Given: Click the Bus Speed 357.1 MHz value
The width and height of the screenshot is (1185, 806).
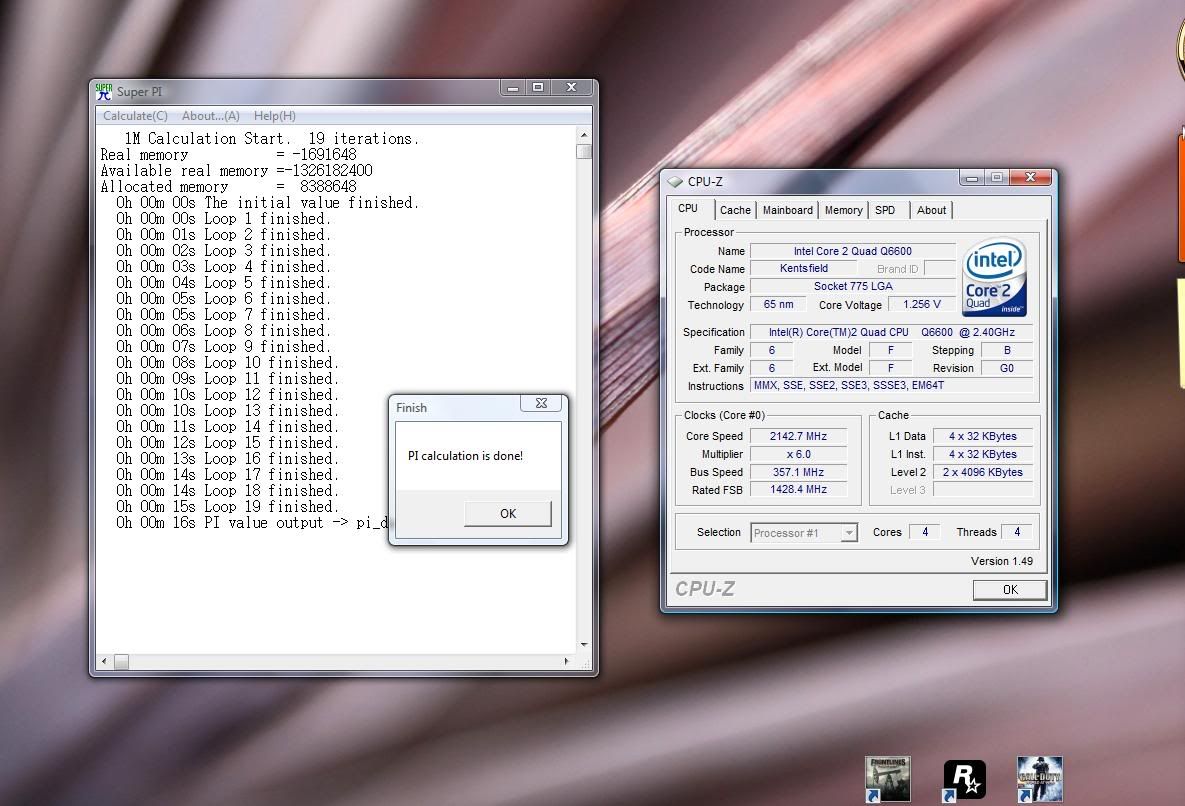Looking at the screenshot, I should [798, 472].
